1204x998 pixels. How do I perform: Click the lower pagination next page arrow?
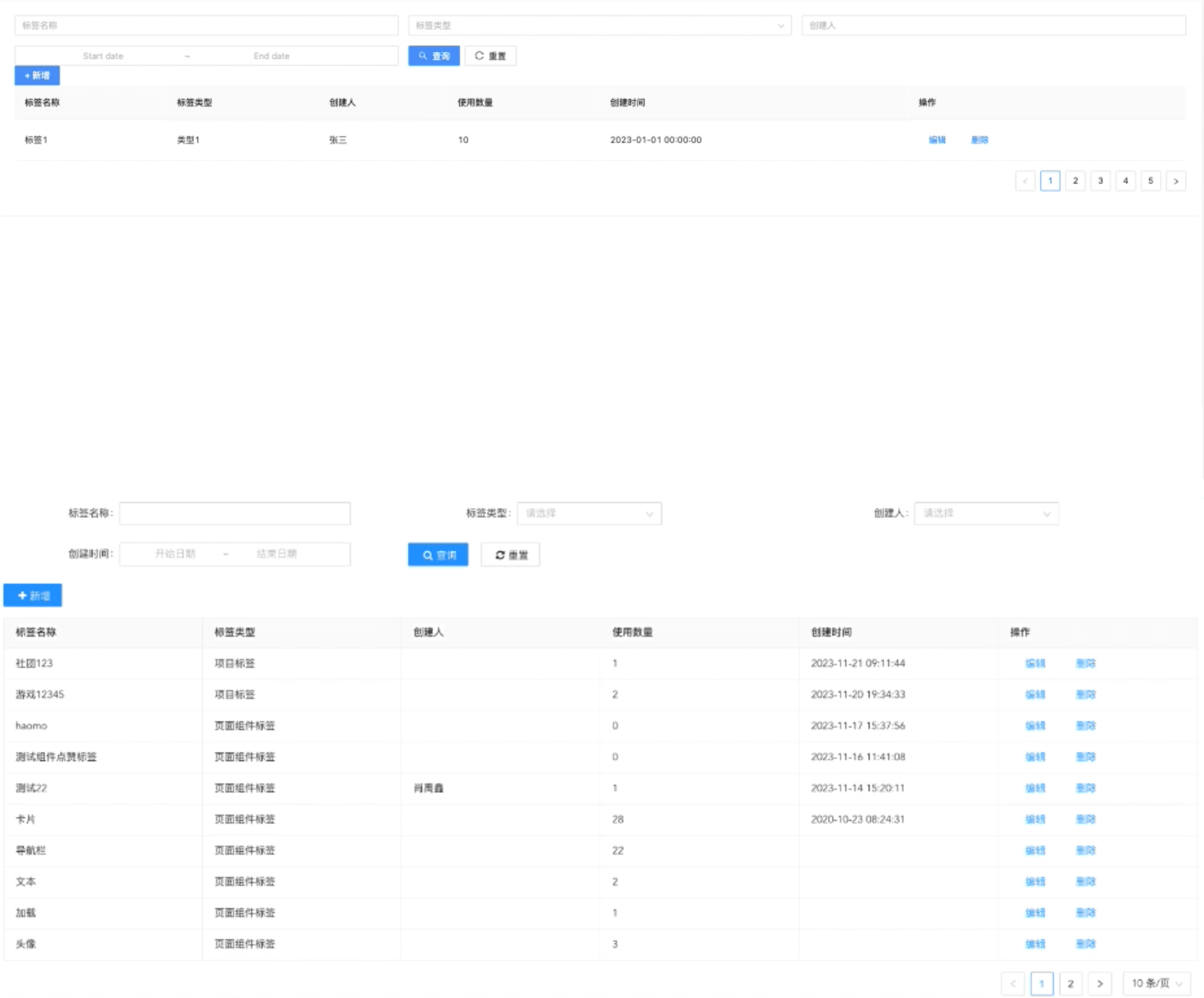pyautogui.click(x=1099, y=983)
